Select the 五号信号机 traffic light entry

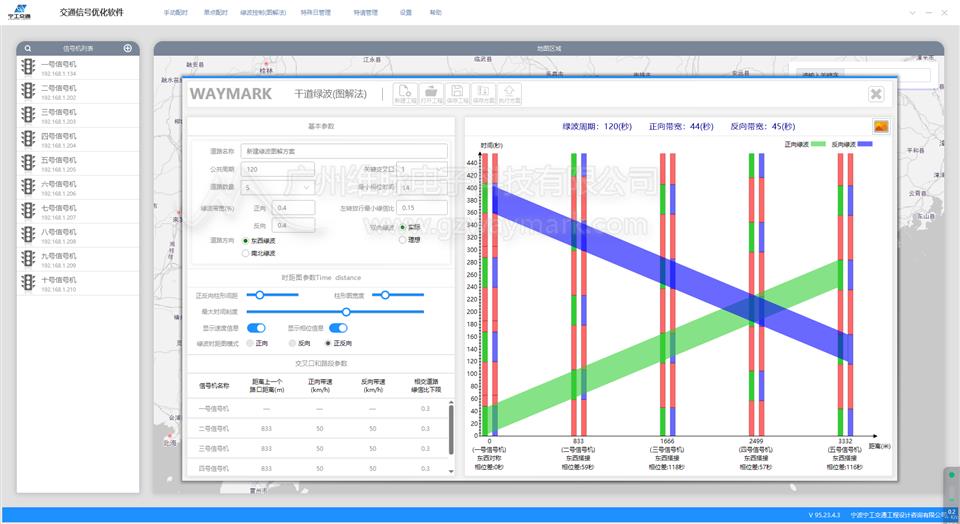(x=78, y=163)
